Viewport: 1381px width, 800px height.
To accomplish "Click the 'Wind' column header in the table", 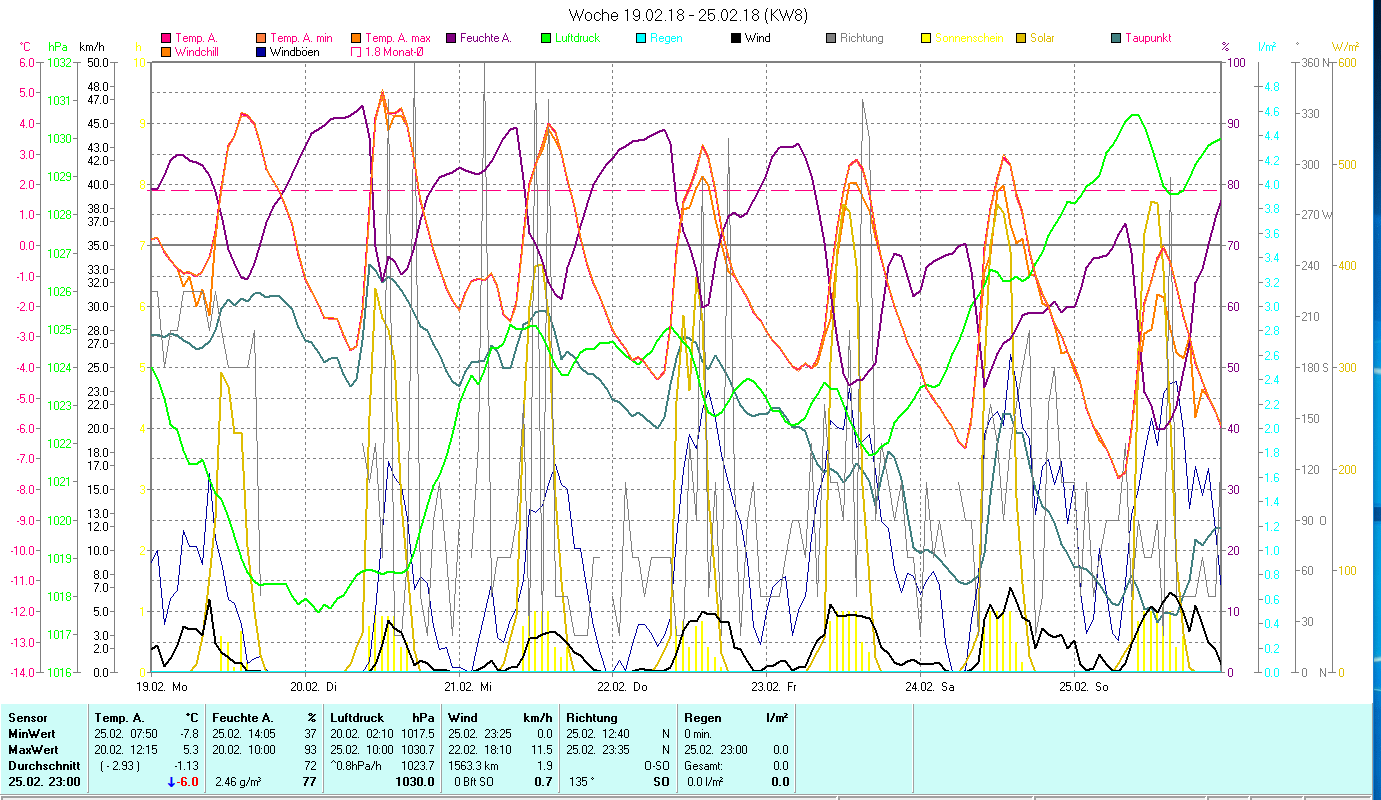I will pyautogui.click(x=463, y=718).
